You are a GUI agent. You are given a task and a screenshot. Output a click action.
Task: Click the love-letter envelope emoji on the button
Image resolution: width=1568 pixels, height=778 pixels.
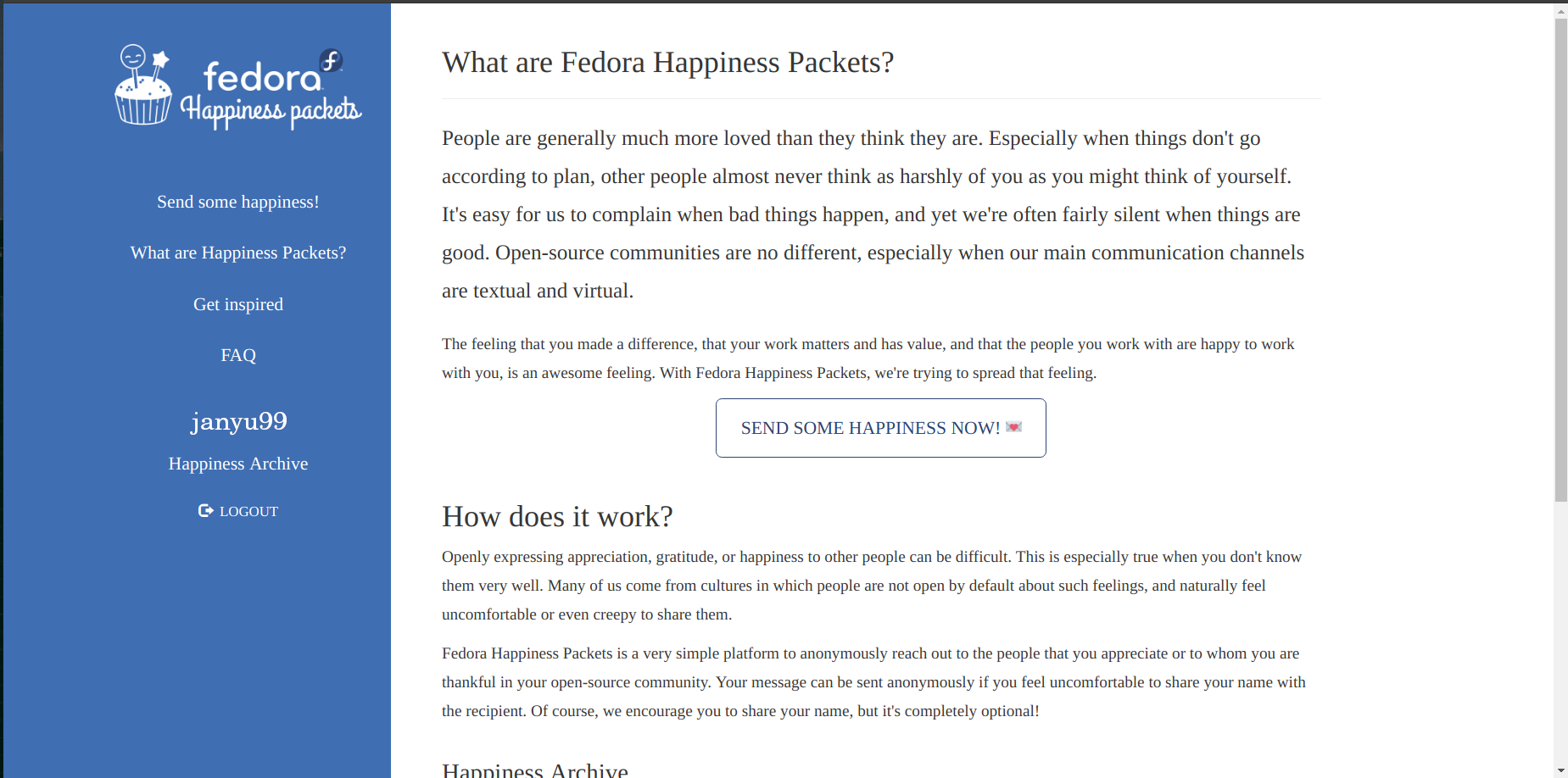click(x=1013, y=427)
